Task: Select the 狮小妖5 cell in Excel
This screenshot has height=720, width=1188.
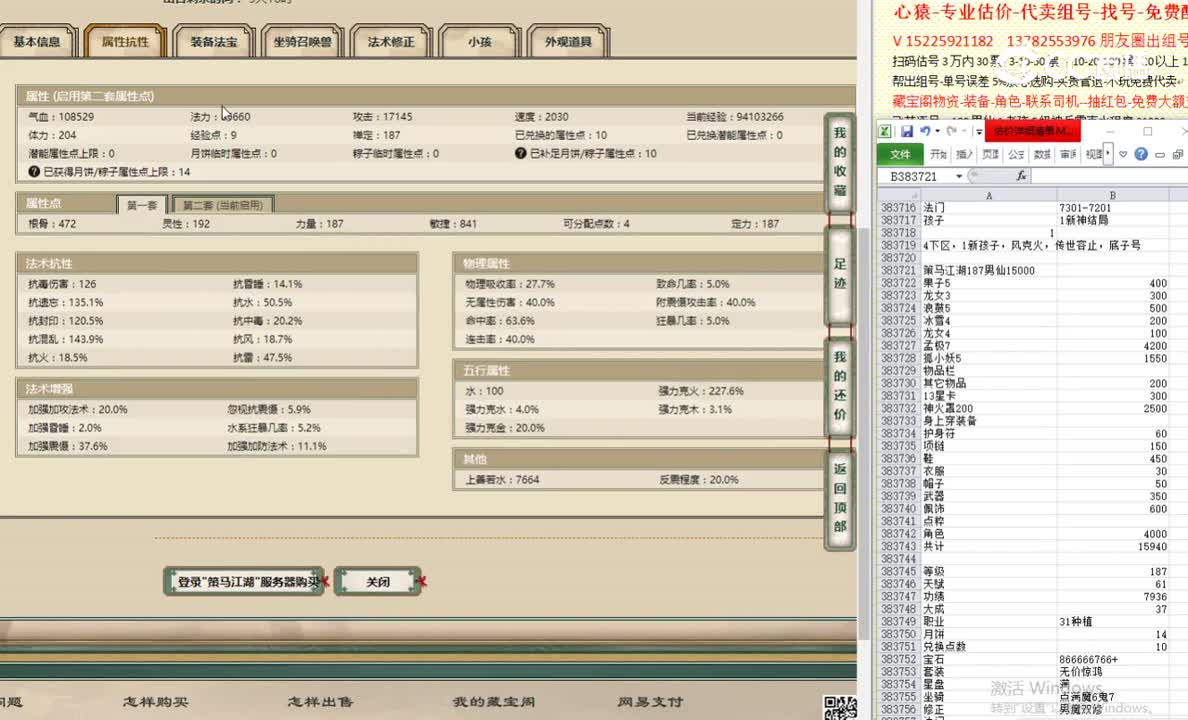Action: point(989,358)
